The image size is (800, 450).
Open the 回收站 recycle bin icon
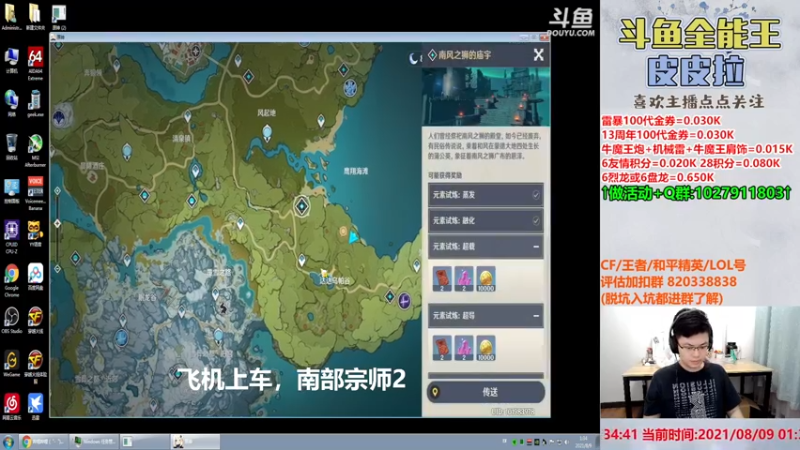11,147
